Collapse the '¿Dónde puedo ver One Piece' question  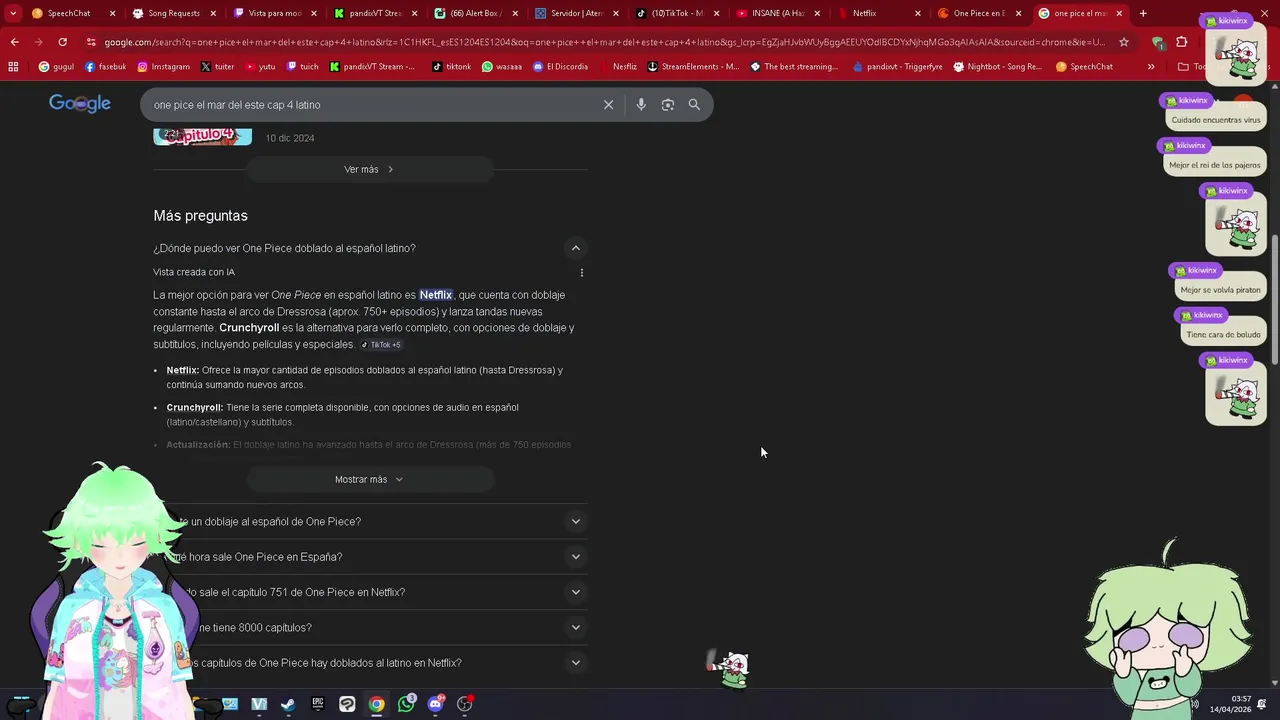coord(575,248)
